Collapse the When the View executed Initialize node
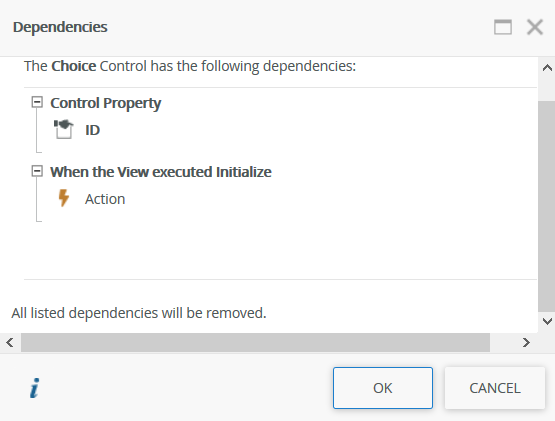The image size is (555, 421). pos(37,171)
